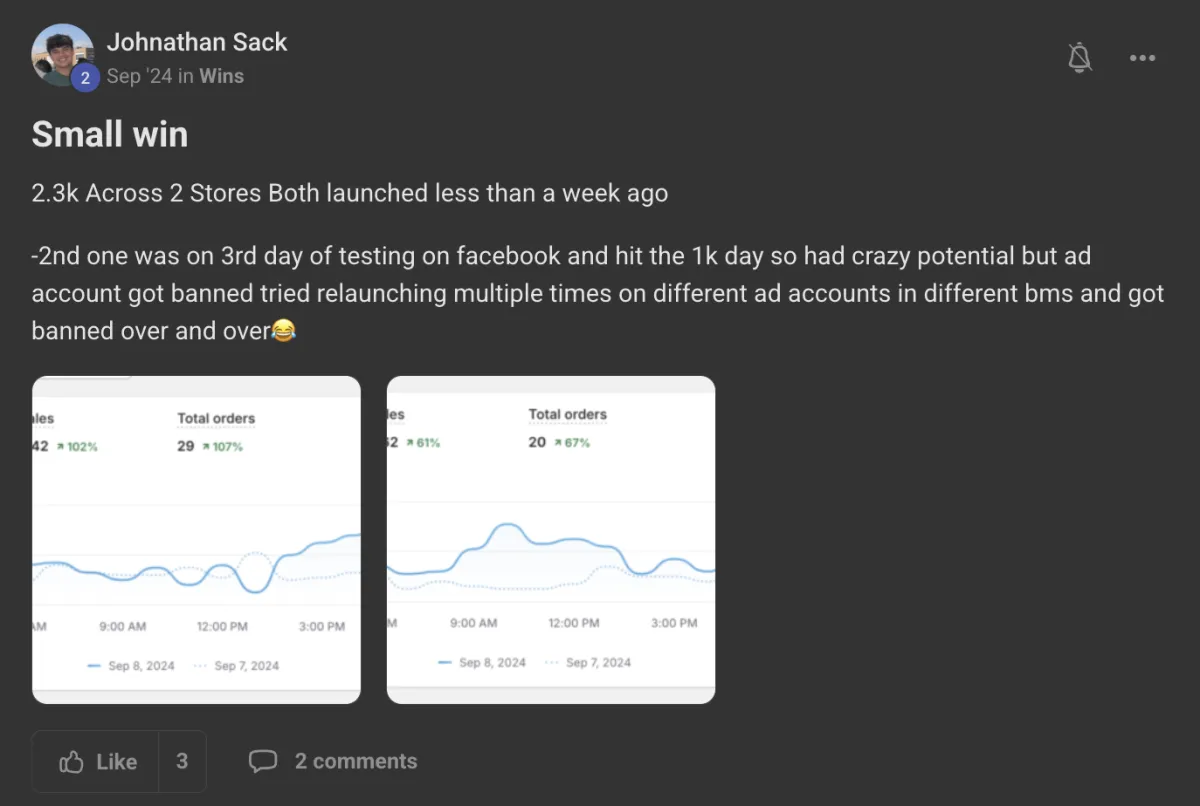Open the Wins category link
The image size is (1200, 806).
221,76
